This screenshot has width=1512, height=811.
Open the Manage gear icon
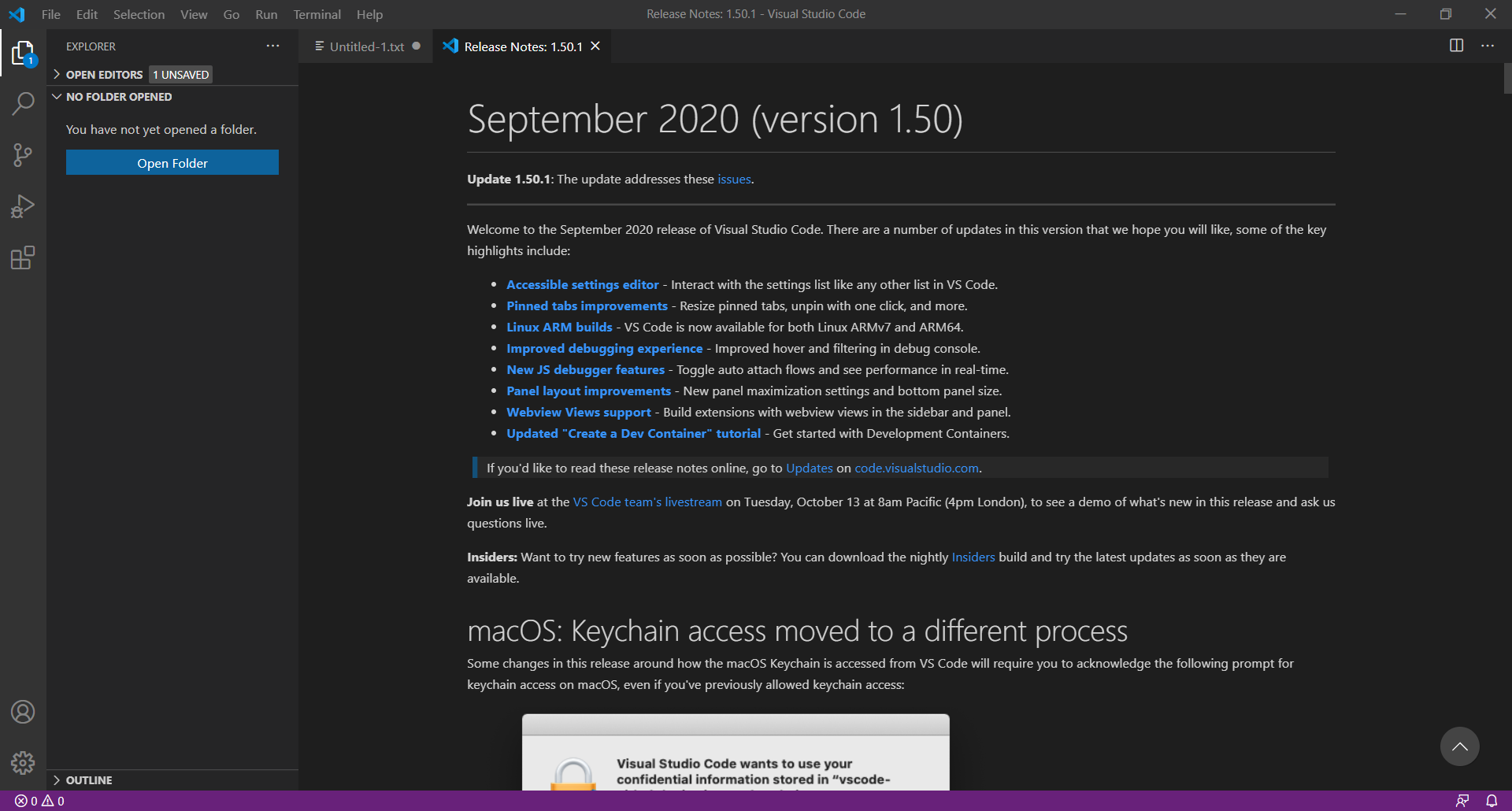23,762
